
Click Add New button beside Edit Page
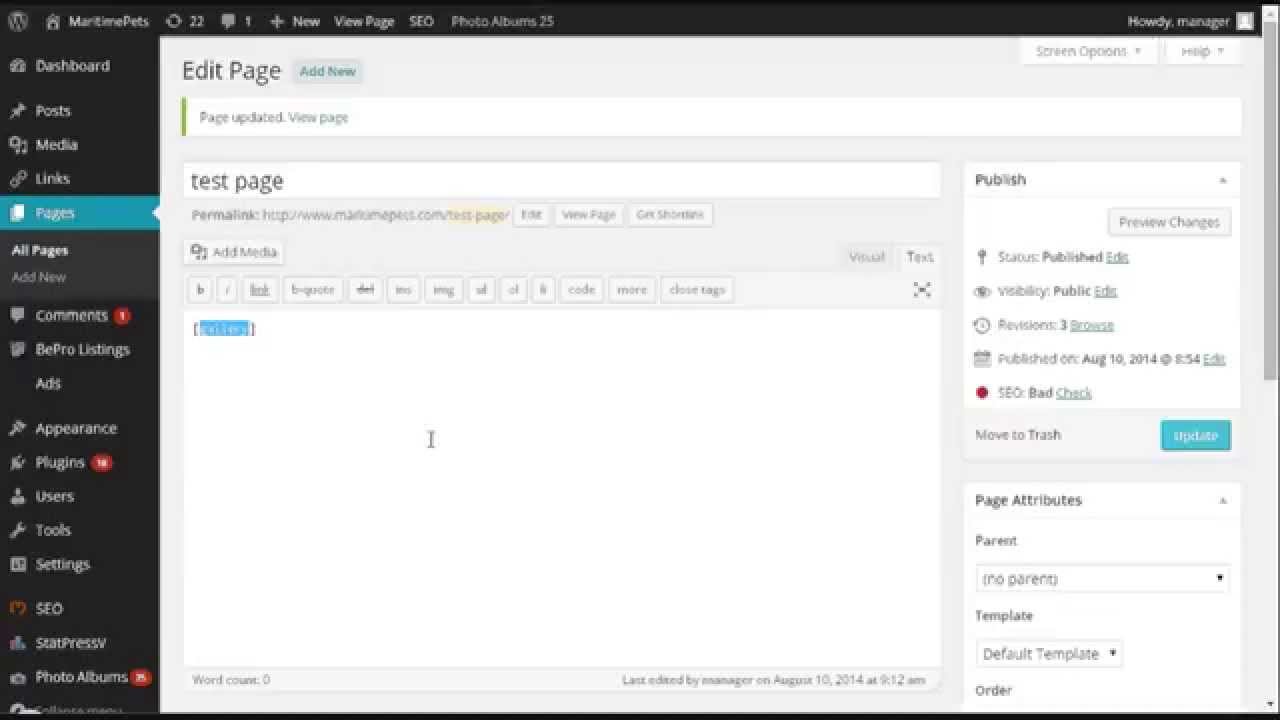(327, 71)
